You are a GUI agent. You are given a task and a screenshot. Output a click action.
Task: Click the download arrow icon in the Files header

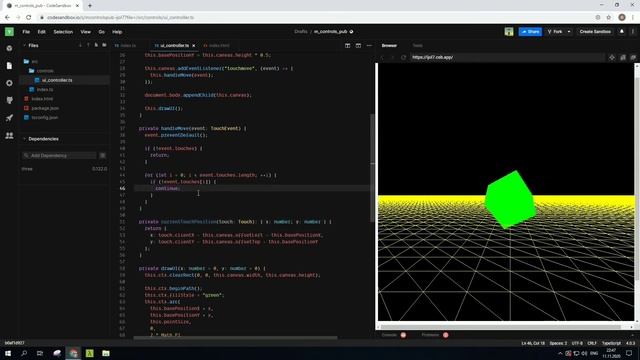coord(80,45)
